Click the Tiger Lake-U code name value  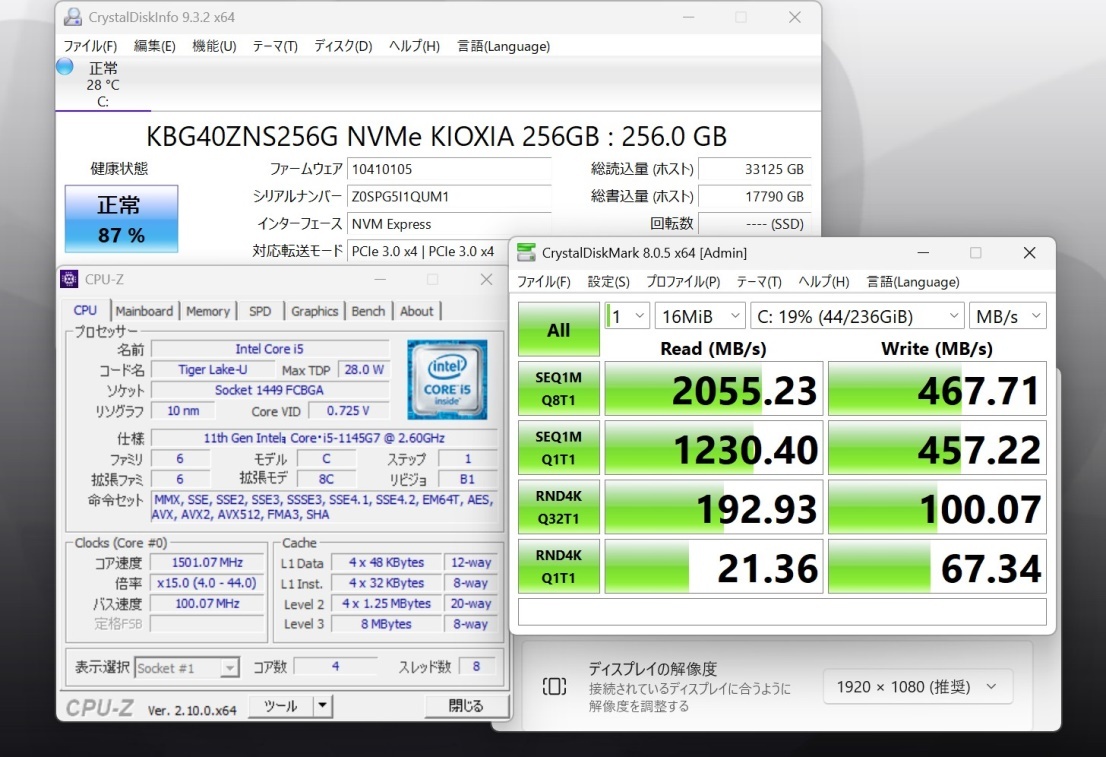click(x=213, y=370)
